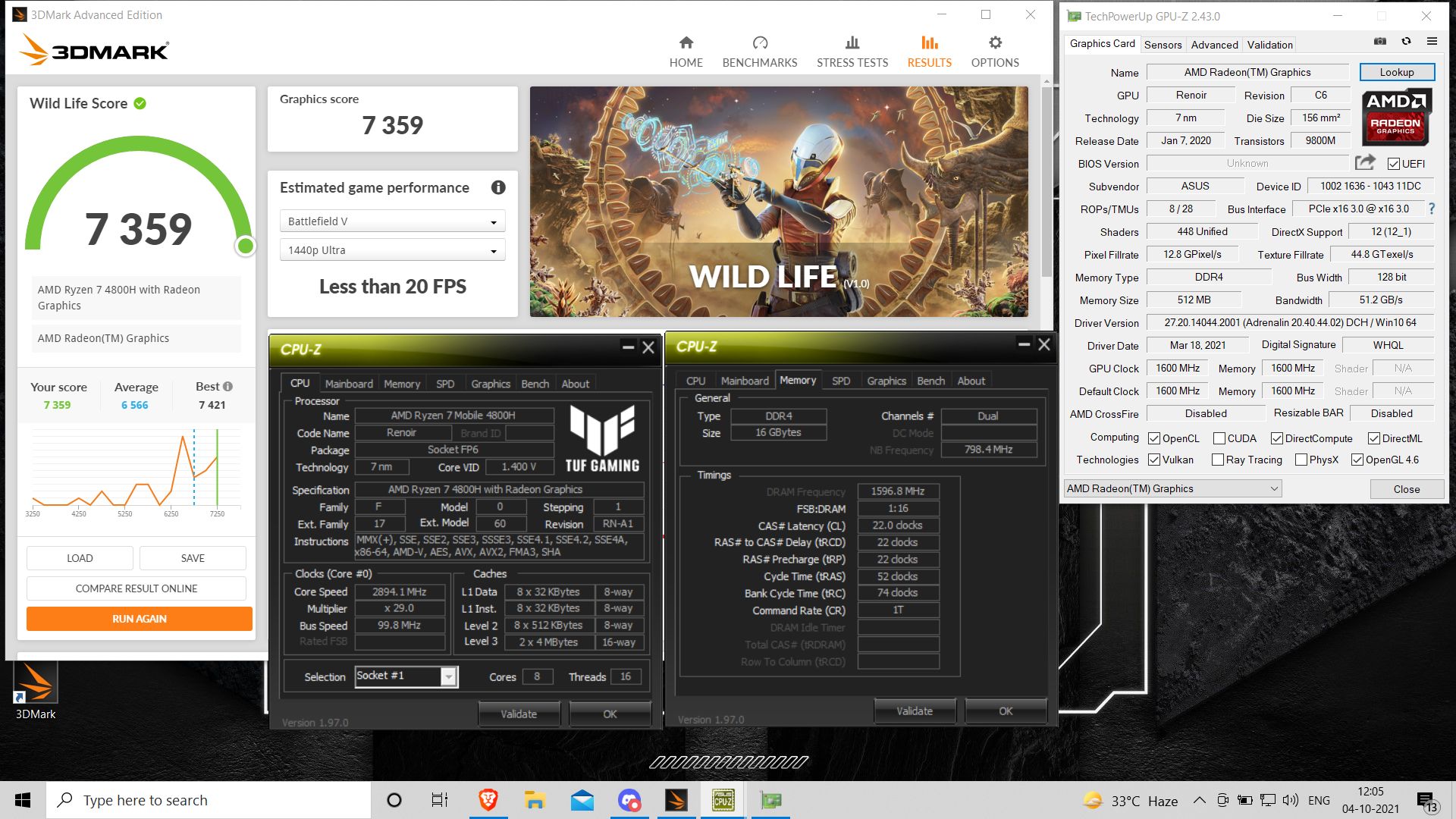Click COMPARE RESULT ONLINE button
This screenshot has height=819, width=1456.
[x=136, y=588]
